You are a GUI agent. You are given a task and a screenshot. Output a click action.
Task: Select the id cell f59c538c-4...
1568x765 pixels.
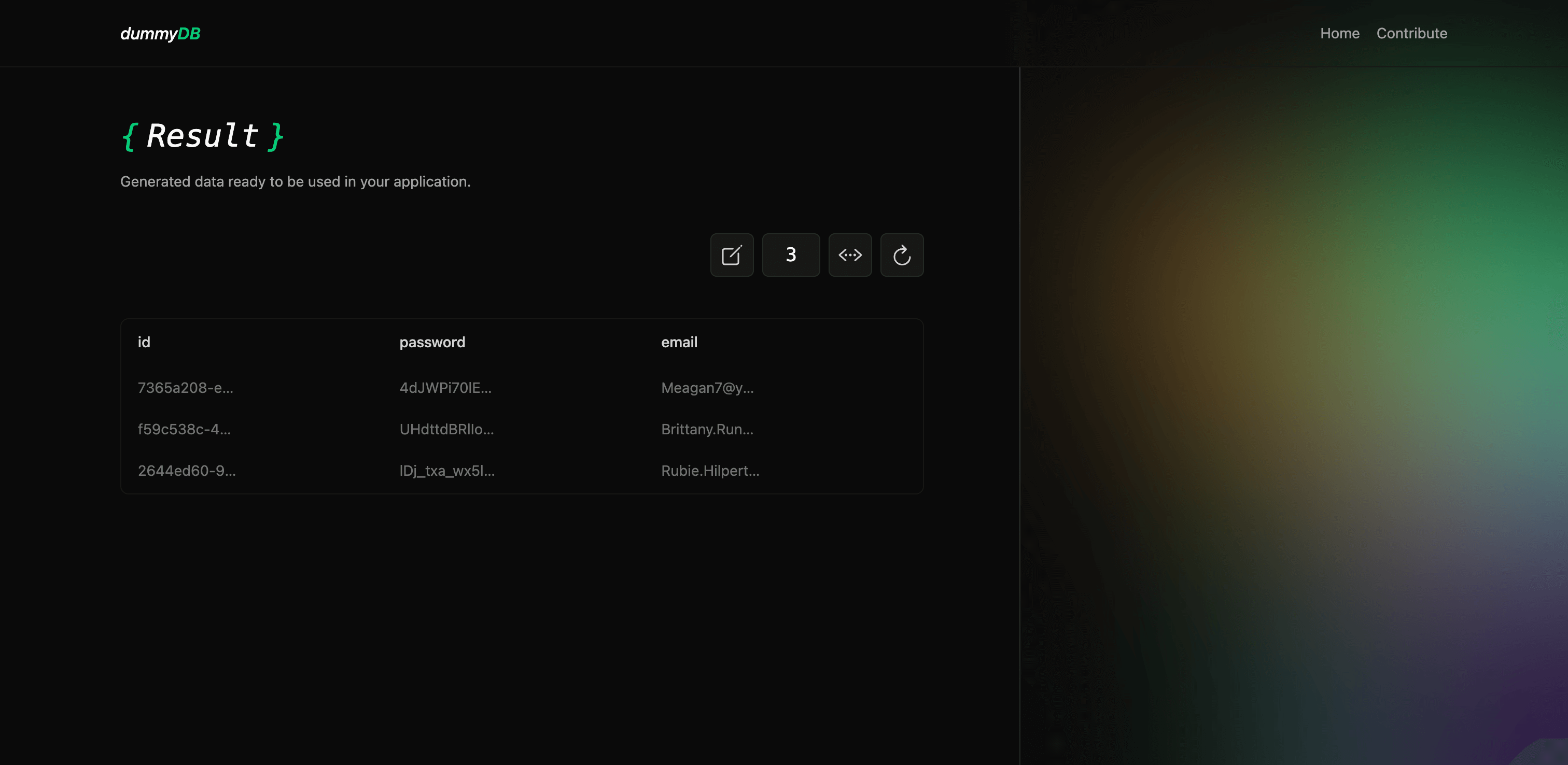(184, 429)
